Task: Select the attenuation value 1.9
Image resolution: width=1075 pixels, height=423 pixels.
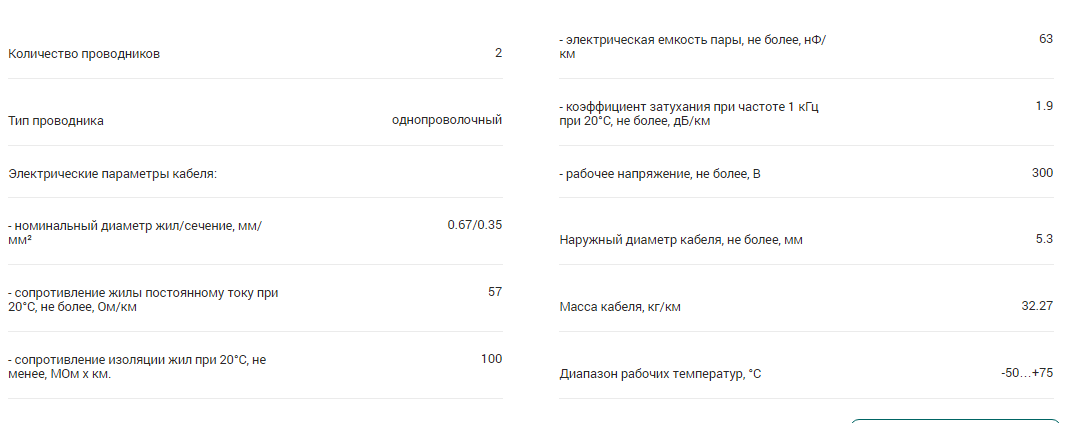Action: click(1045, 106)
